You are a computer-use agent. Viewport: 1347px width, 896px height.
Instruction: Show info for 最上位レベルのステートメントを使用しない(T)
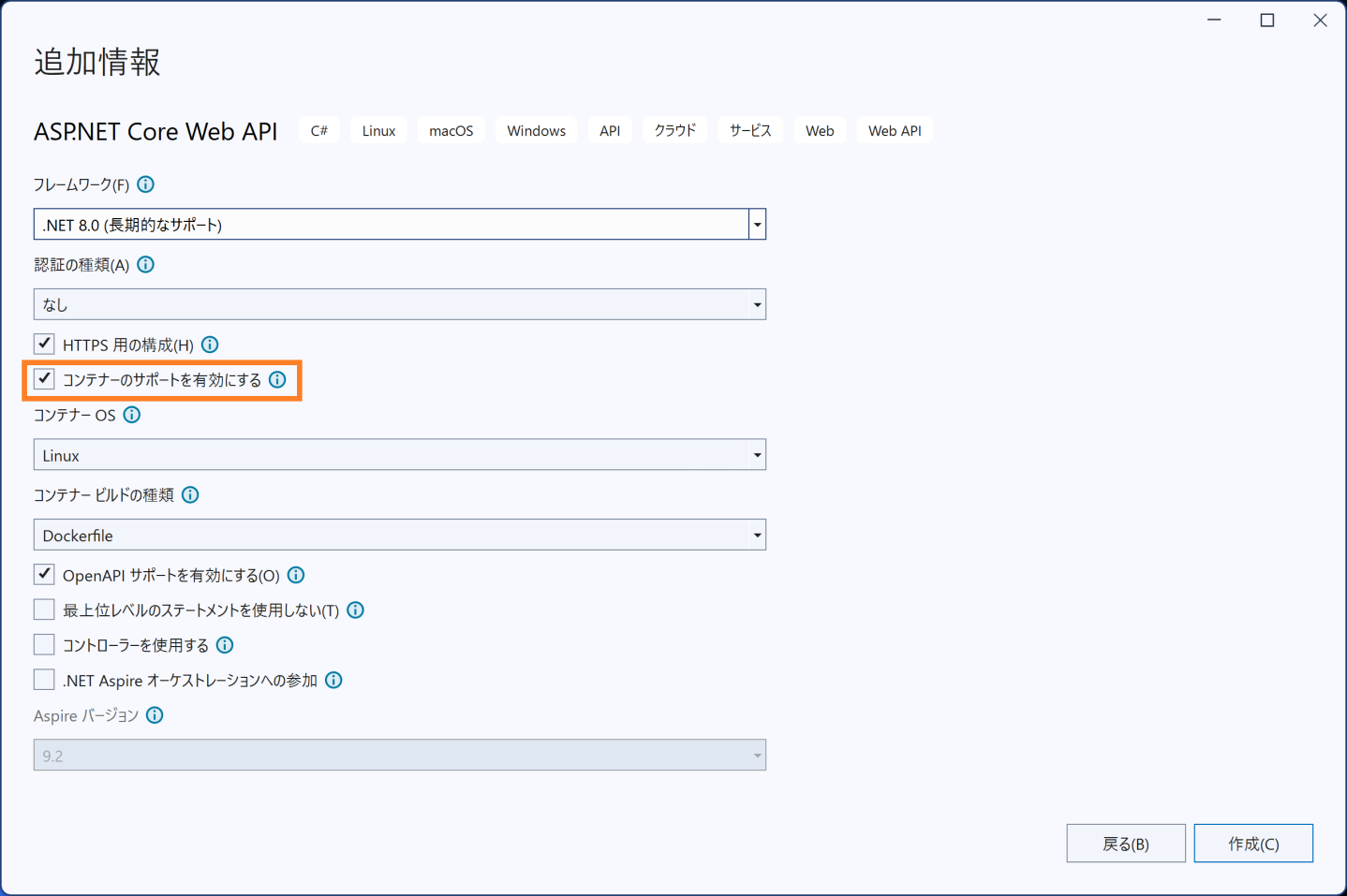point(355,610)
